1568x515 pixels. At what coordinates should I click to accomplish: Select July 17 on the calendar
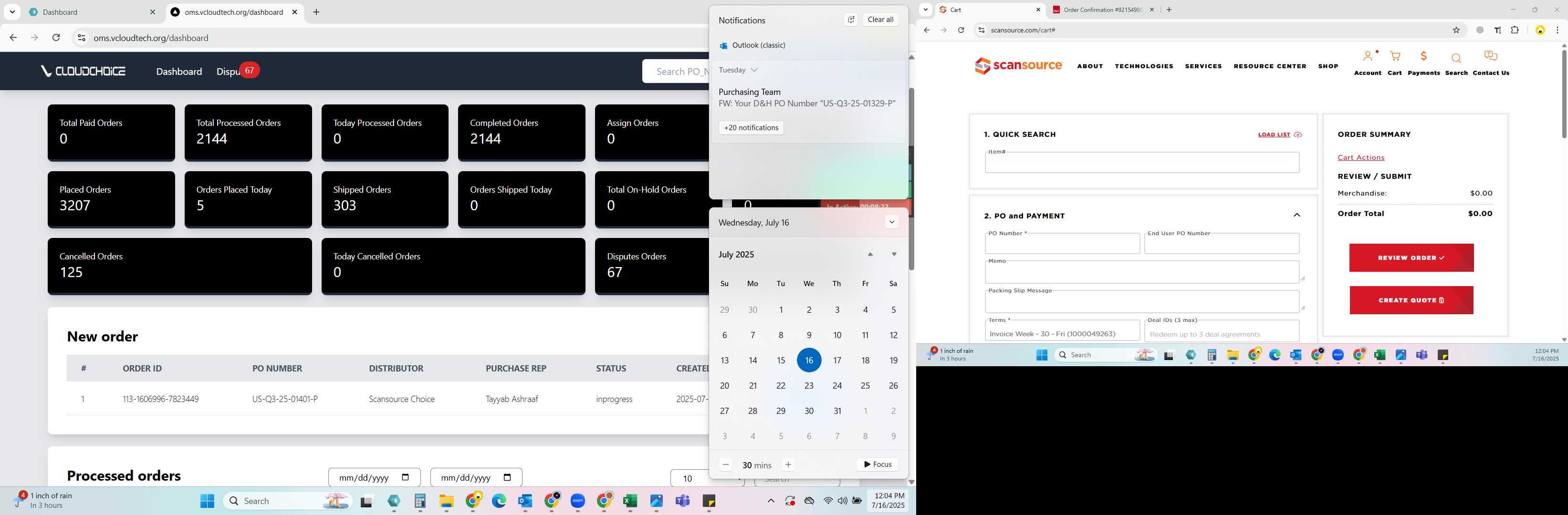pos(837,360)
